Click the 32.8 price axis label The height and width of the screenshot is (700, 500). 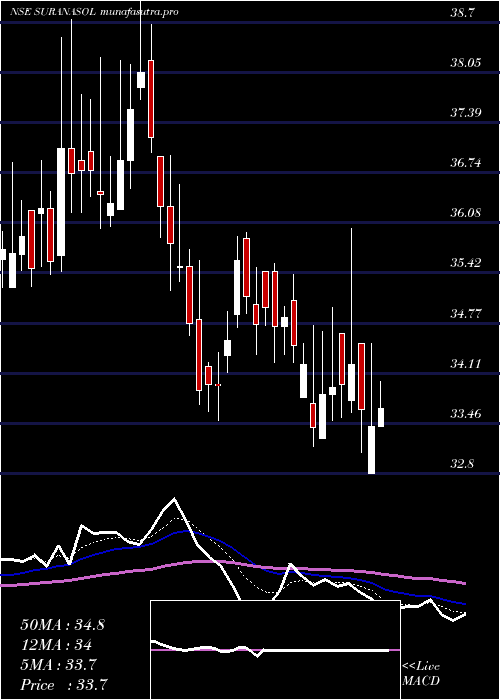click(x=462, y=463)
